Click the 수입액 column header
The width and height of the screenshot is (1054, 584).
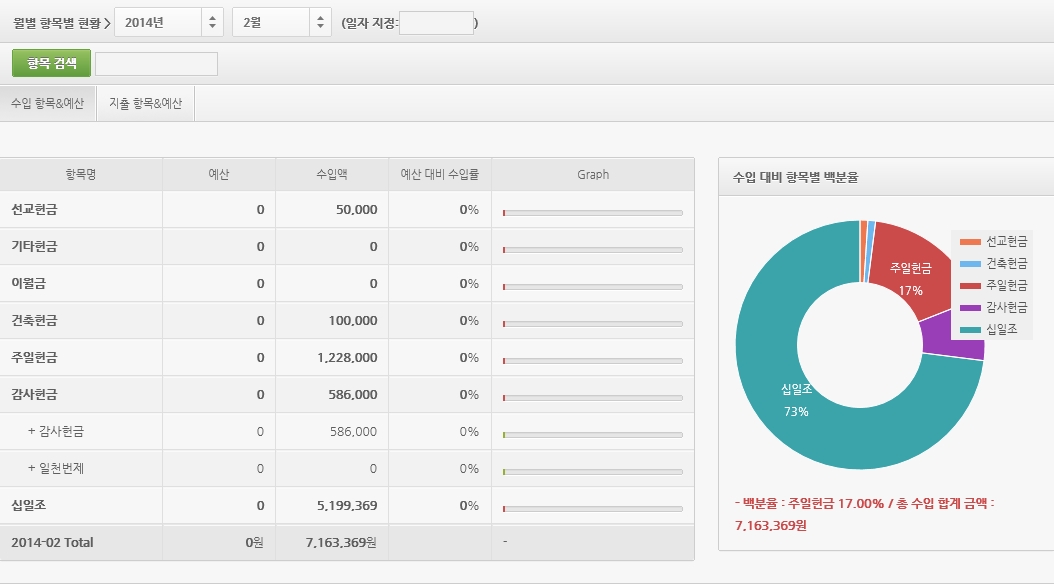(x=332, y=175)
